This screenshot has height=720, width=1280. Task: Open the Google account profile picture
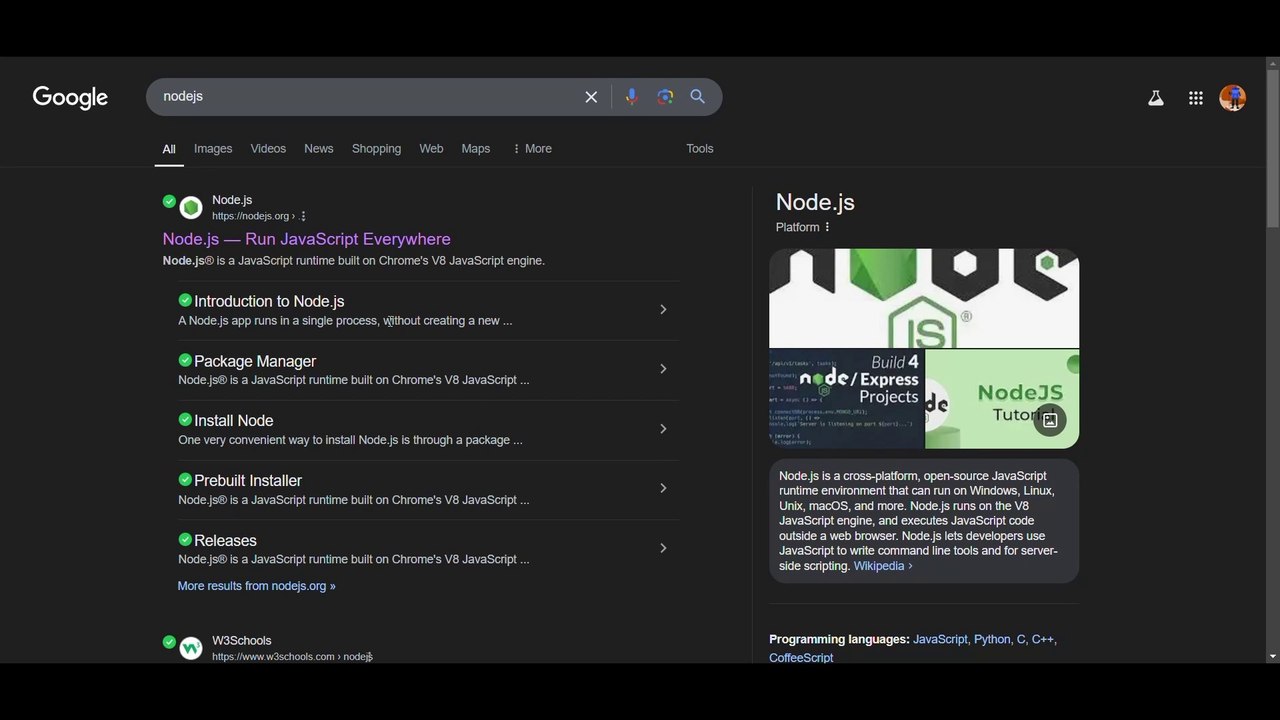point(1233,98)
